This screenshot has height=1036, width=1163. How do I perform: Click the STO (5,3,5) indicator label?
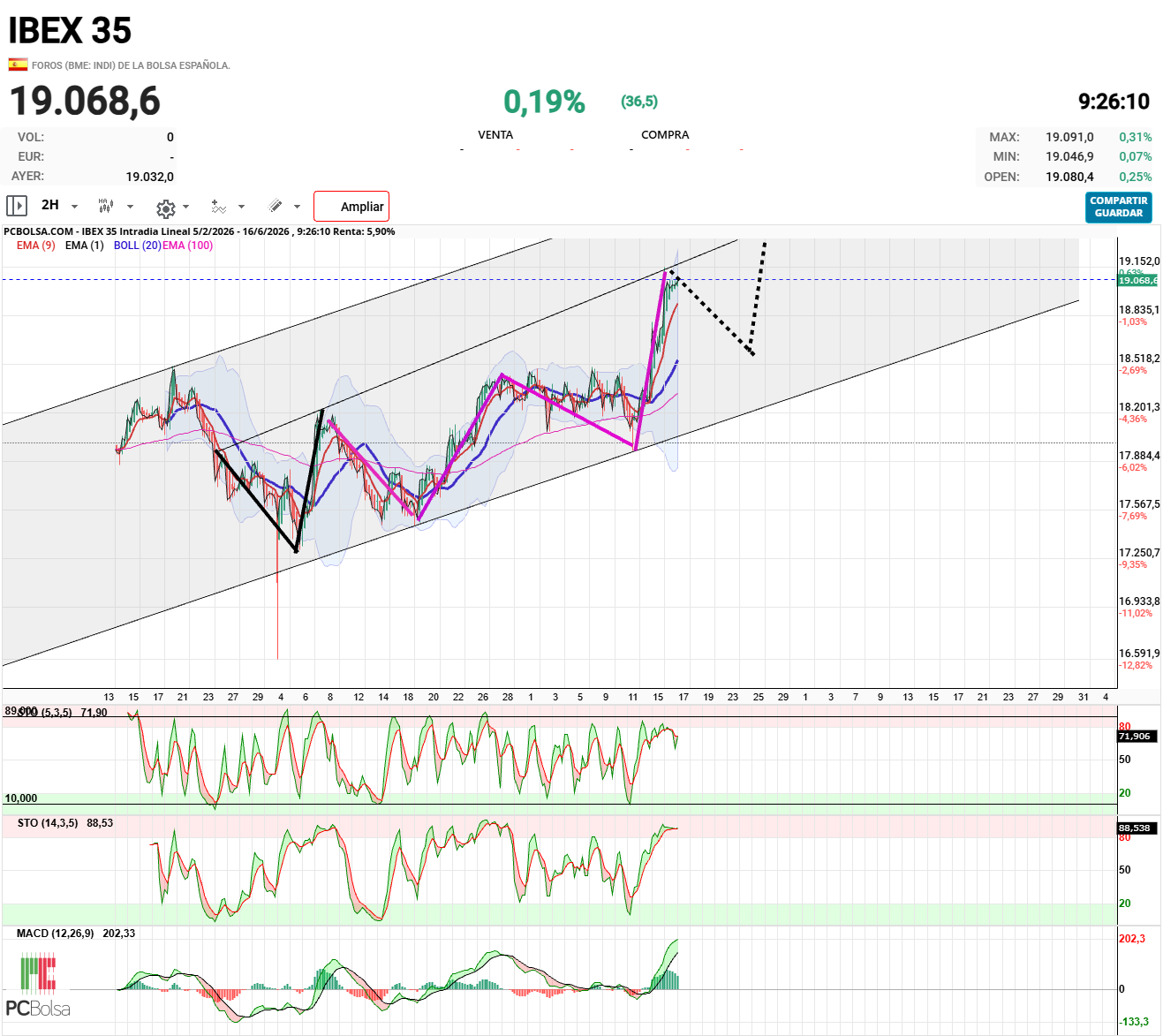pyautogui.click(x=45, y=713)
